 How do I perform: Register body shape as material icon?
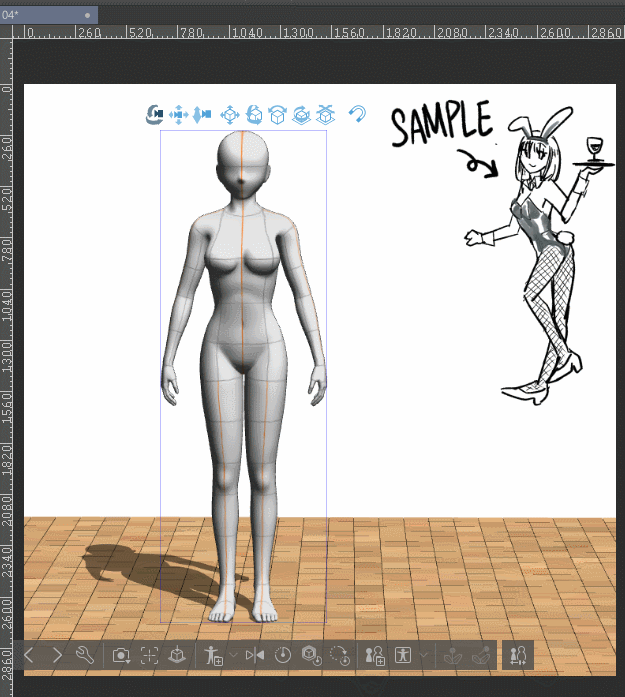pyautogui.click(x=375, y=655)
